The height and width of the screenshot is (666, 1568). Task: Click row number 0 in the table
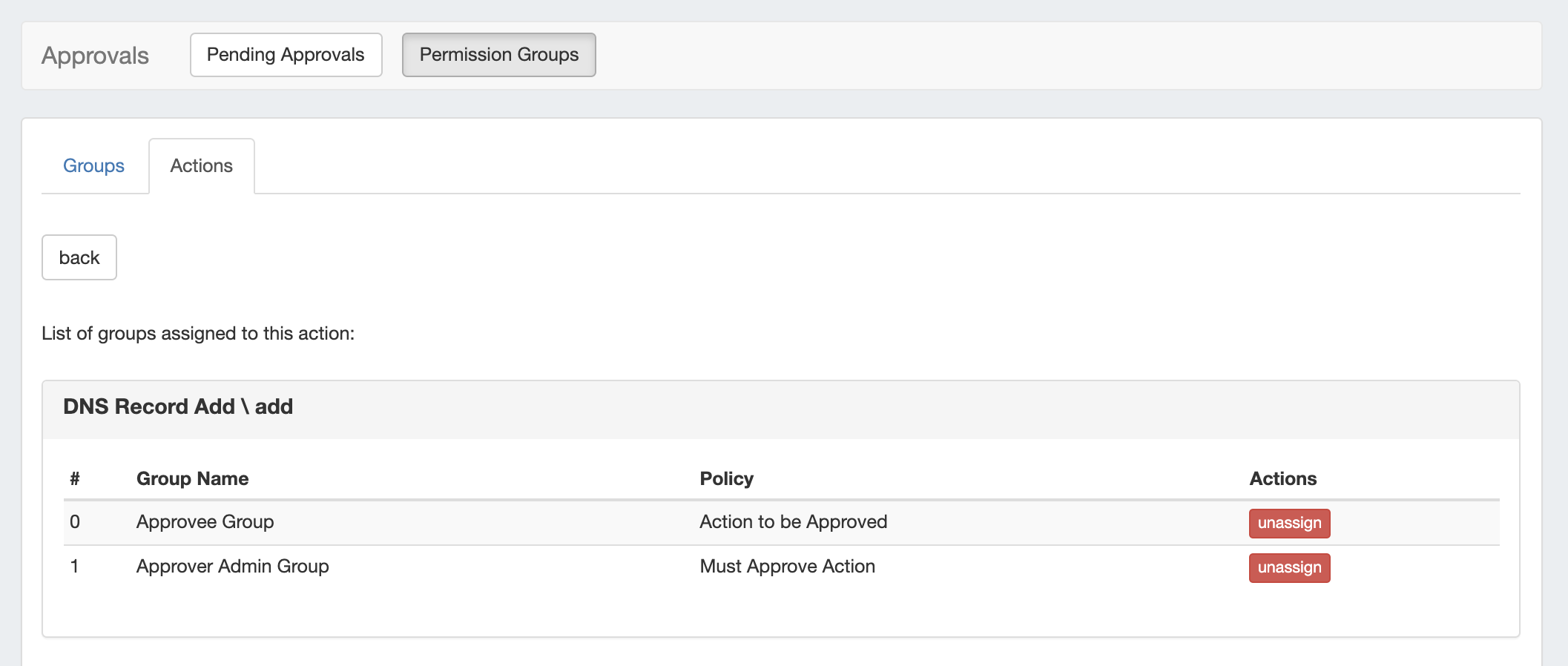pyautogui.click(x=75, y=522)
